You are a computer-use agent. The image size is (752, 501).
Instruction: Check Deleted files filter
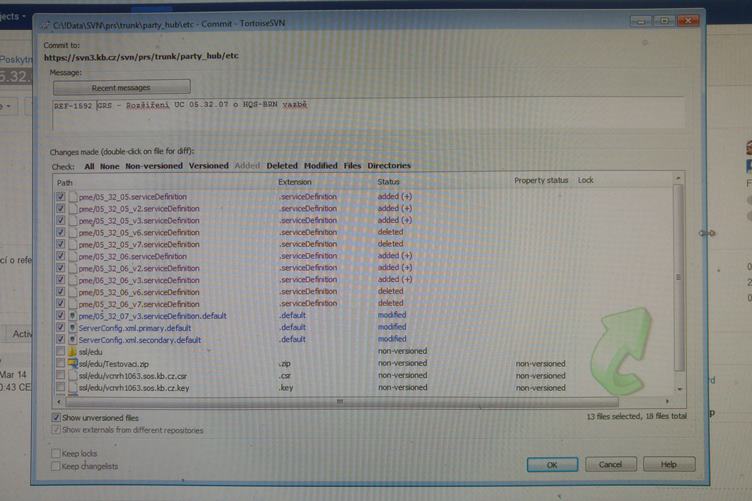[282, 165]
